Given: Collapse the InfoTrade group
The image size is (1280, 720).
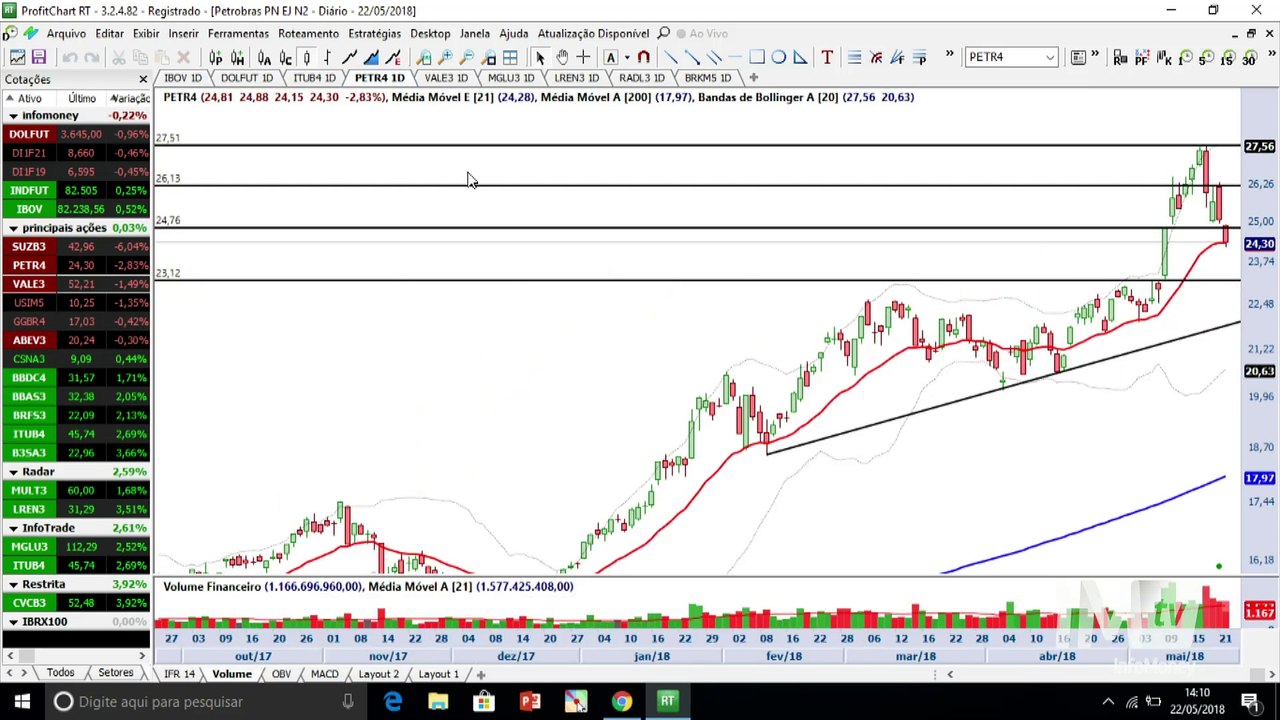Looking at the screenshot, I should point(13,528).
